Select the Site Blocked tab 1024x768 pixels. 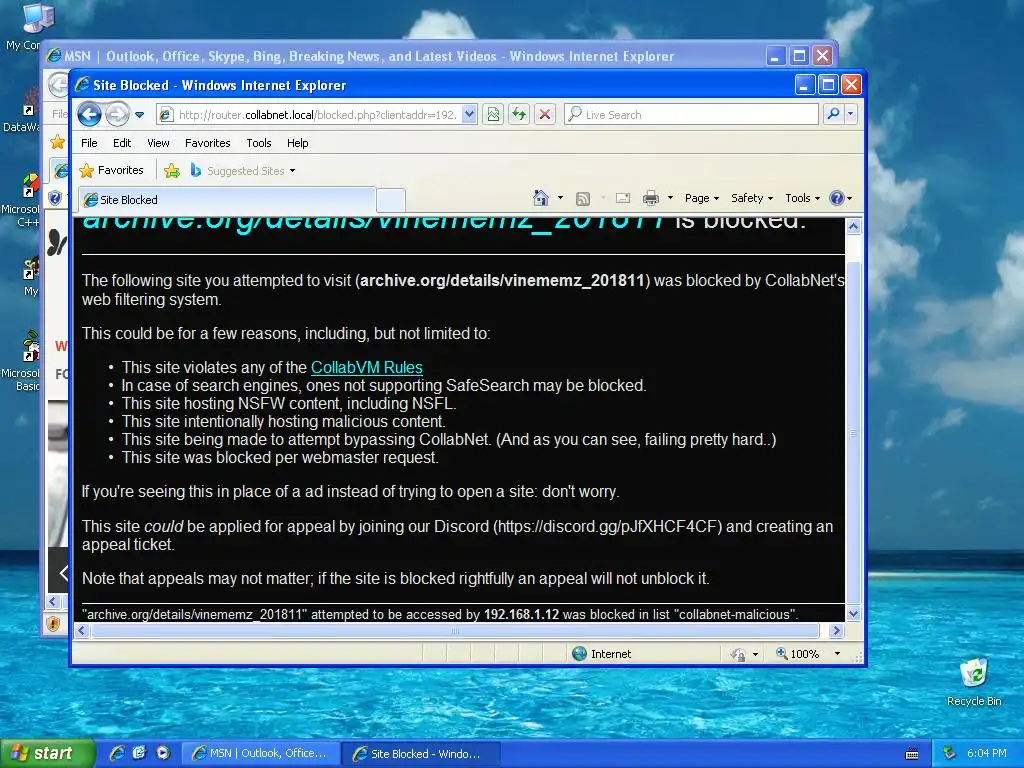point(226,200)
